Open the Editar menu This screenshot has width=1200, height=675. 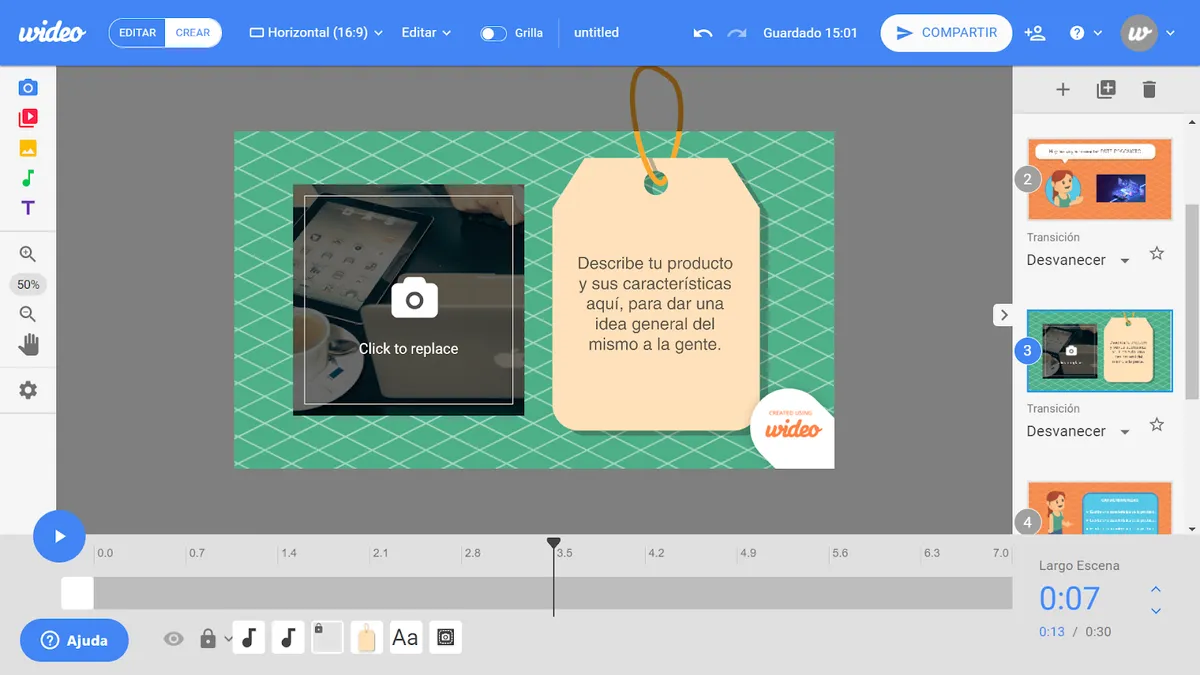(x=426, y=33)
